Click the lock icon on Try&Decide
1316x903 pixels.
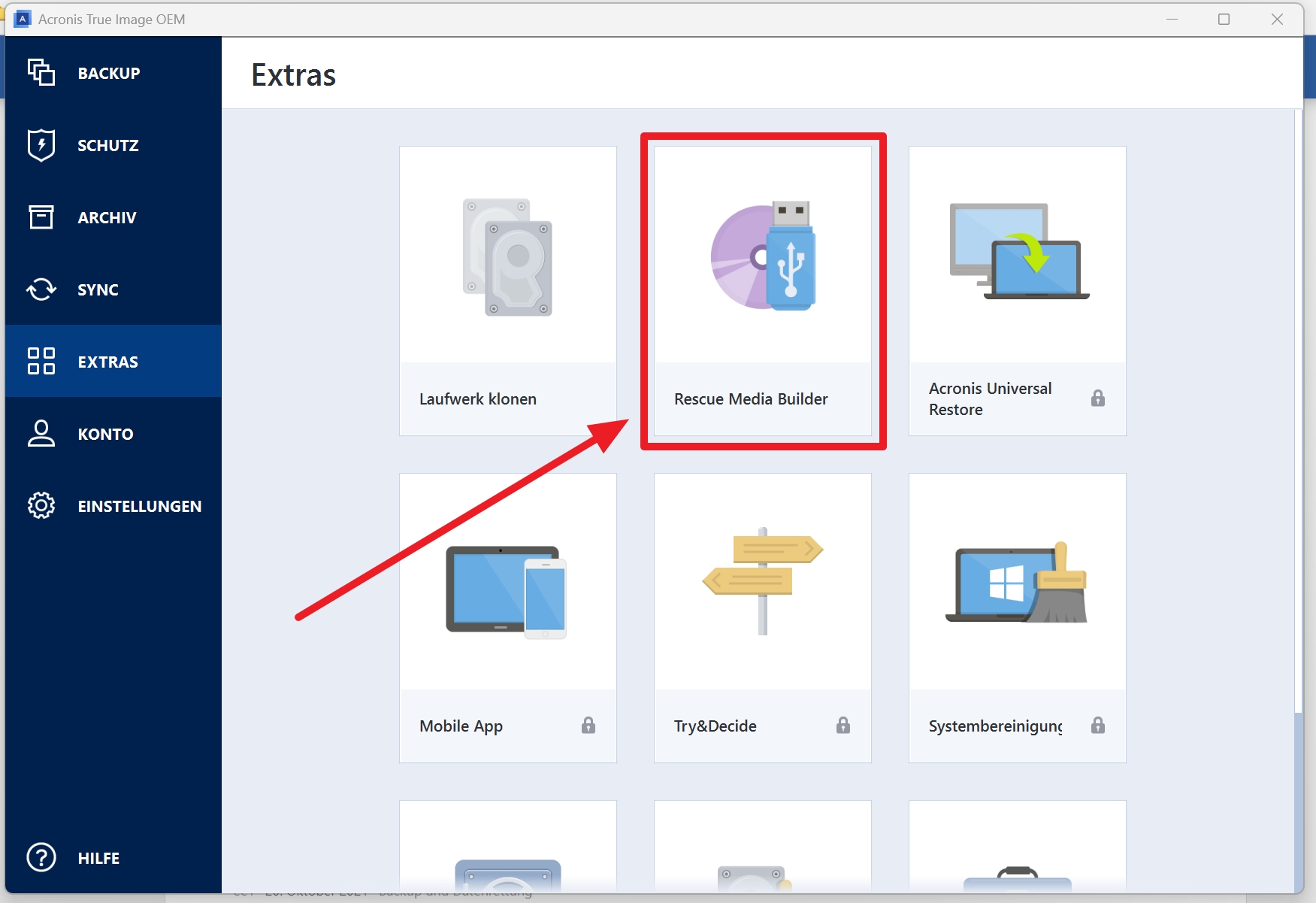(843, 725)
